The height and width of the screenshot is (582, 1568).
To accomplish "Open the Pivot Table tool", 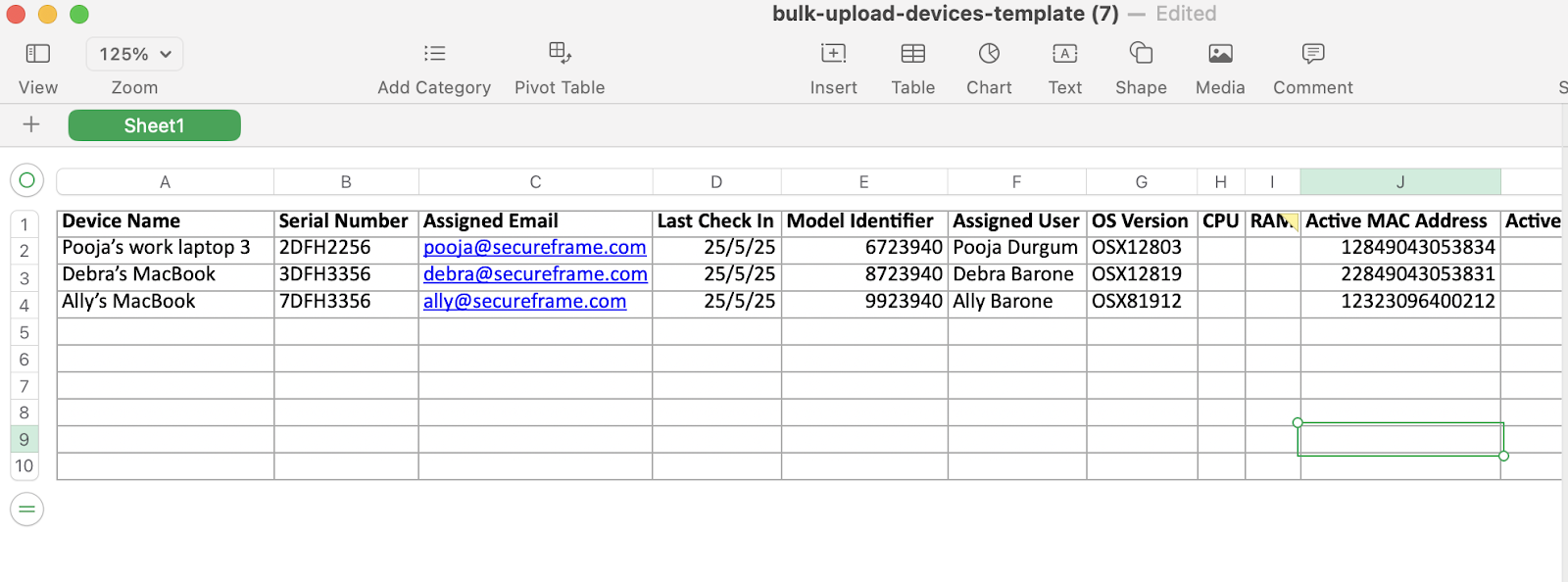I will [x=560, y=53].
